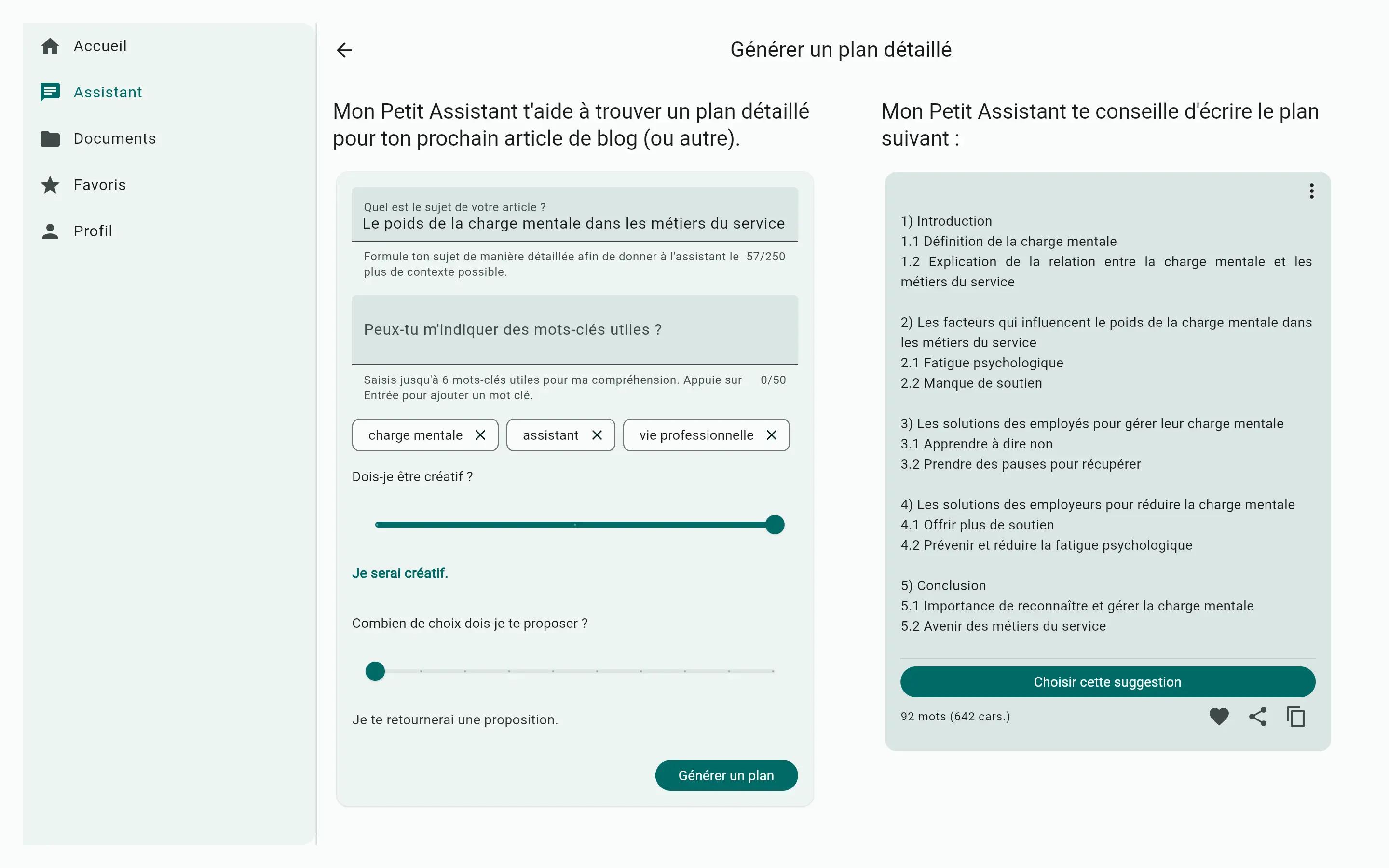Adjust the number of proposals slider
Viewport: 1389px width, 868px height.
point(375,670)
